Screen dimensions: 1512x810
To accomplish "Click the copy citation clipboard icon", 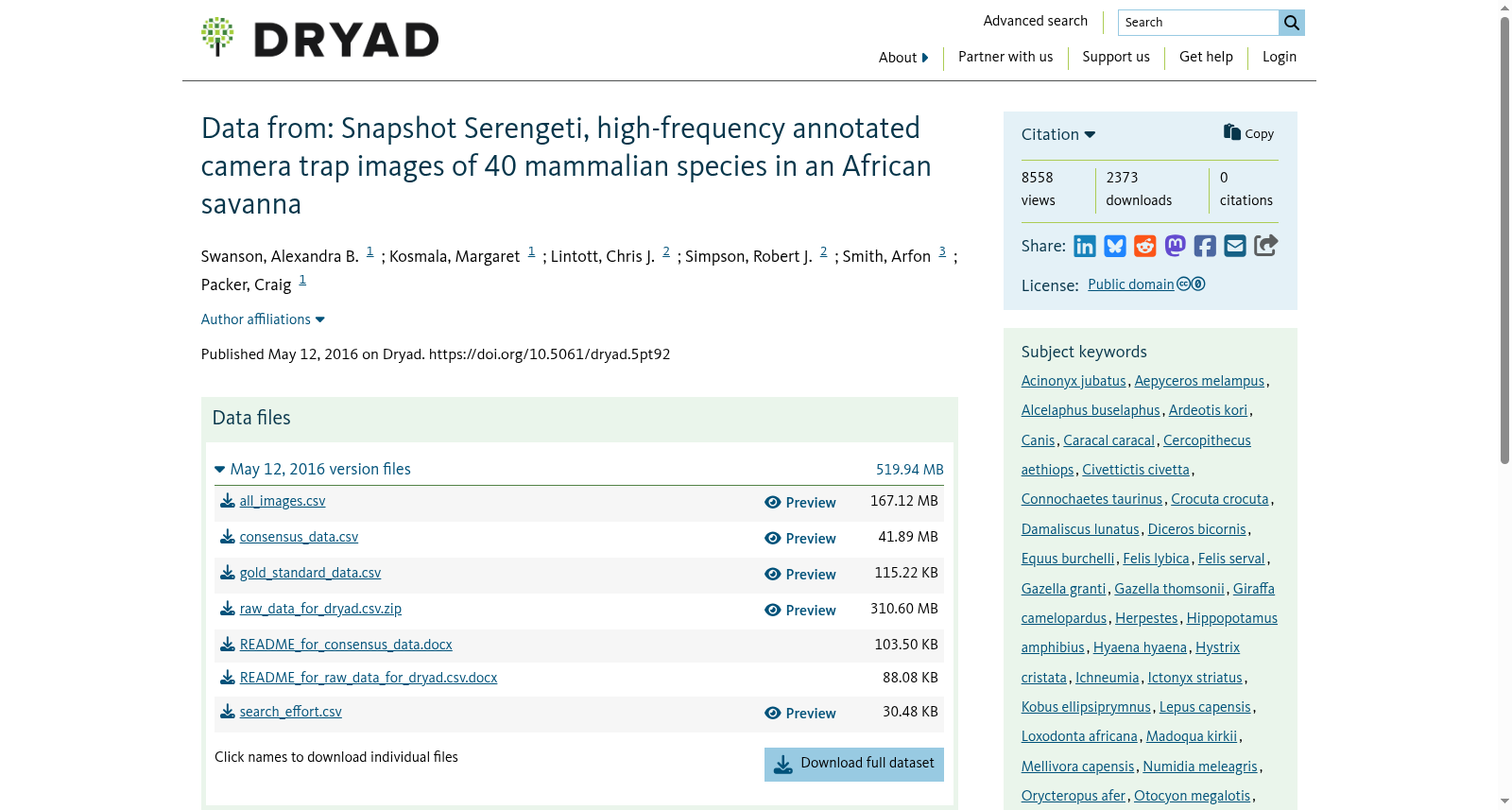I will [1232, 132].
